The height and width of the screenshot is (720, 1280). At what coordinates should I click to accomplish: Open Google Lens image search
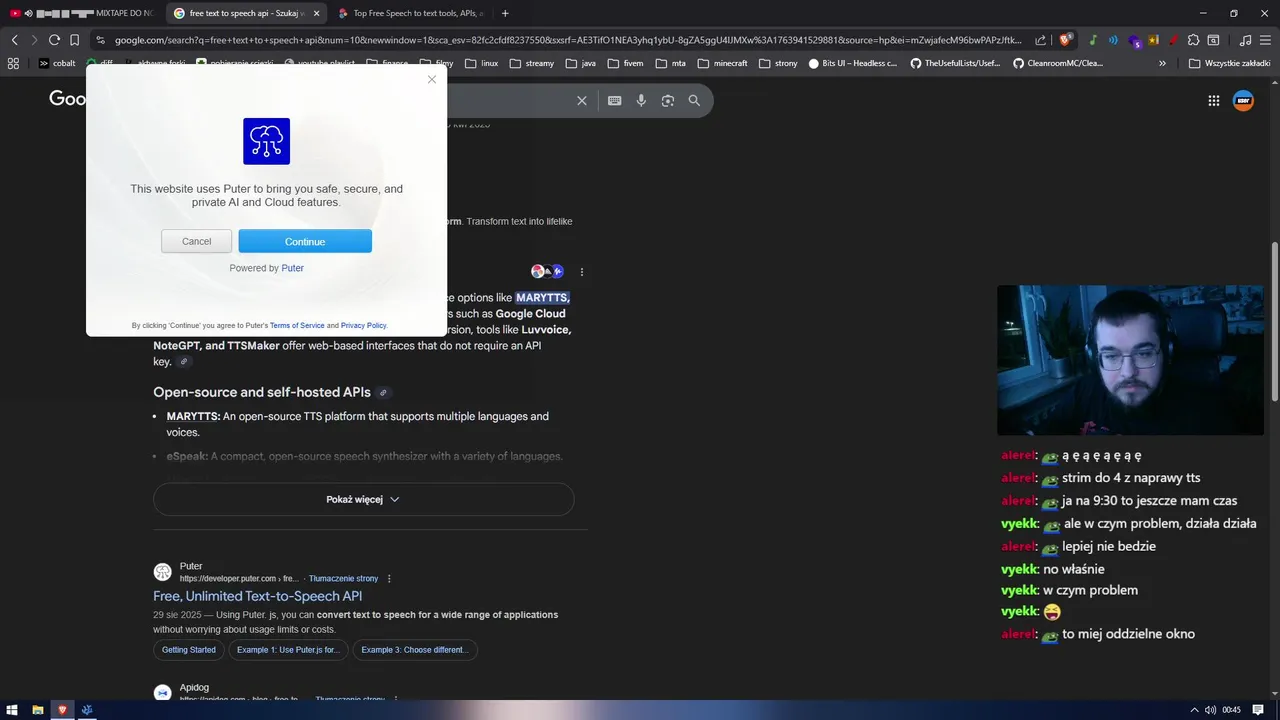click(x=668, y=100)
